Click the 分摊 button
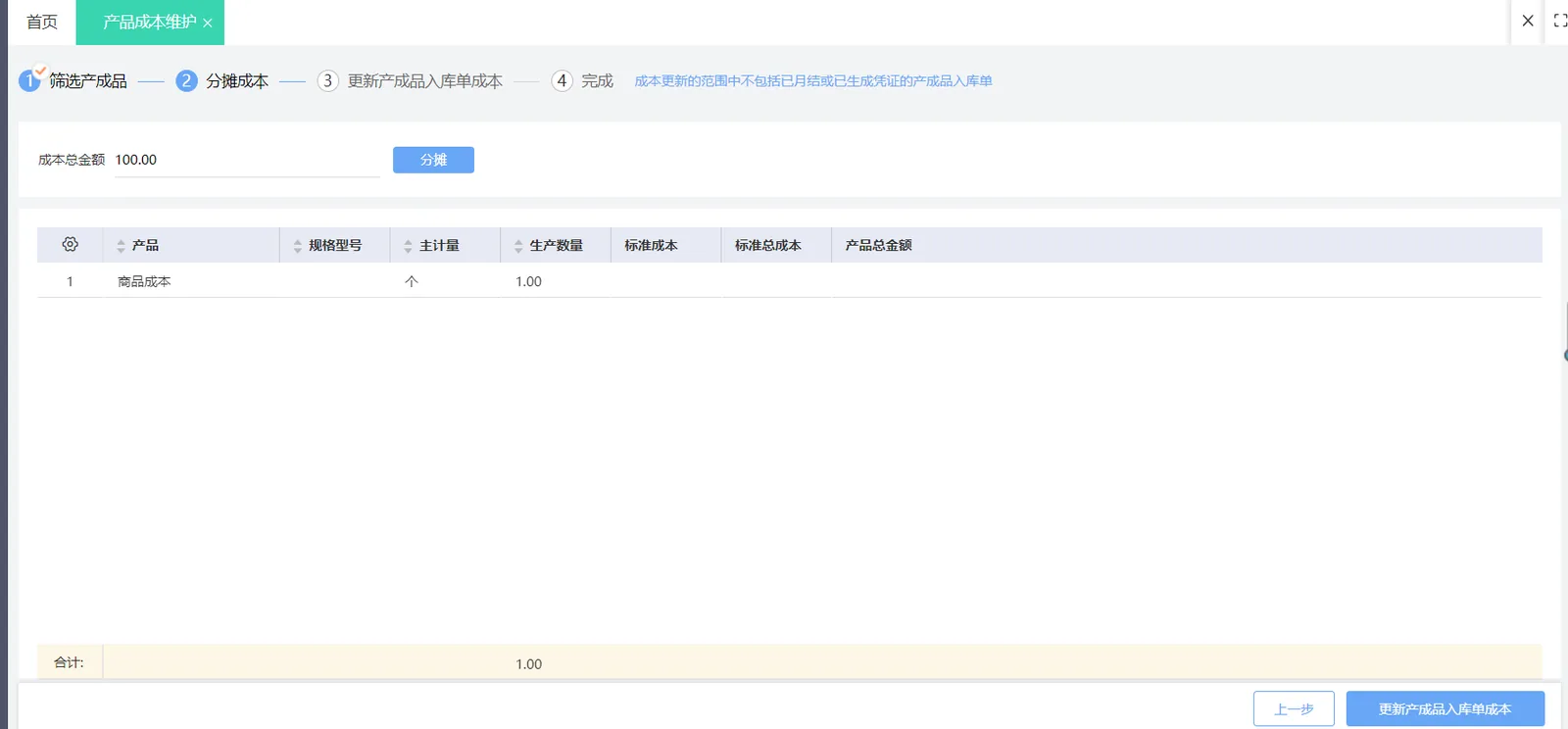Viewport: 1568px width, 729px height. click(433, 160)
